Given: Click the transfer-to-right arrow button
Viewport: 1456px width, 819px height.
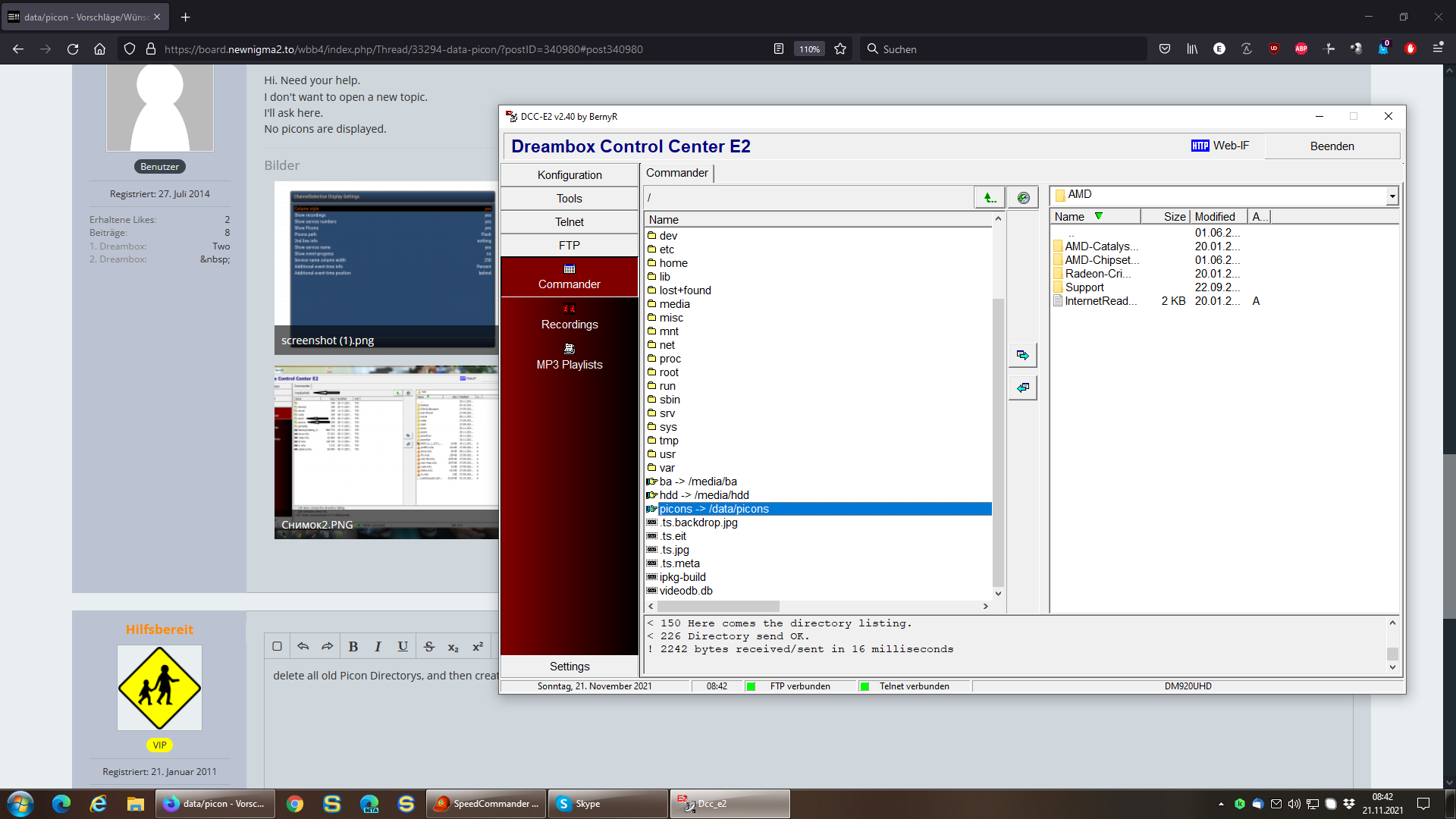Looking at the screenshot, I should [x=1022, y=355].
